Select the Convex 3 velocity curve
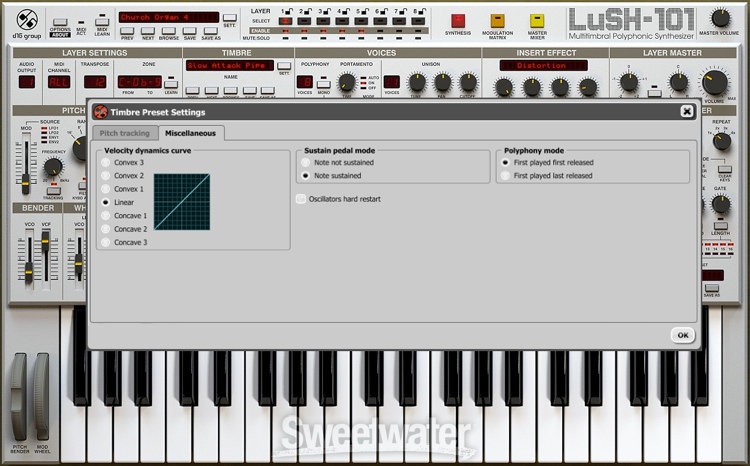The image size is (750, 466). (x=106, y=162)
